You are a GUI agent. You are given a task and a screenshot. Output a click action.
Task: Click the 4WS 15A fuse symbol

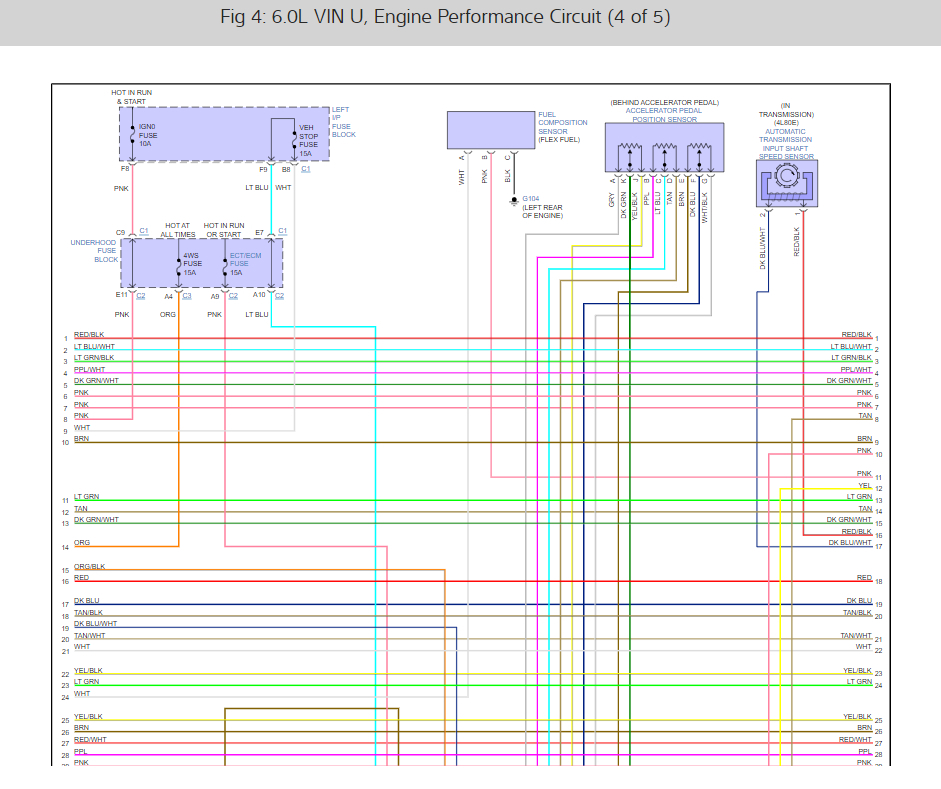(x=179, y=266)
